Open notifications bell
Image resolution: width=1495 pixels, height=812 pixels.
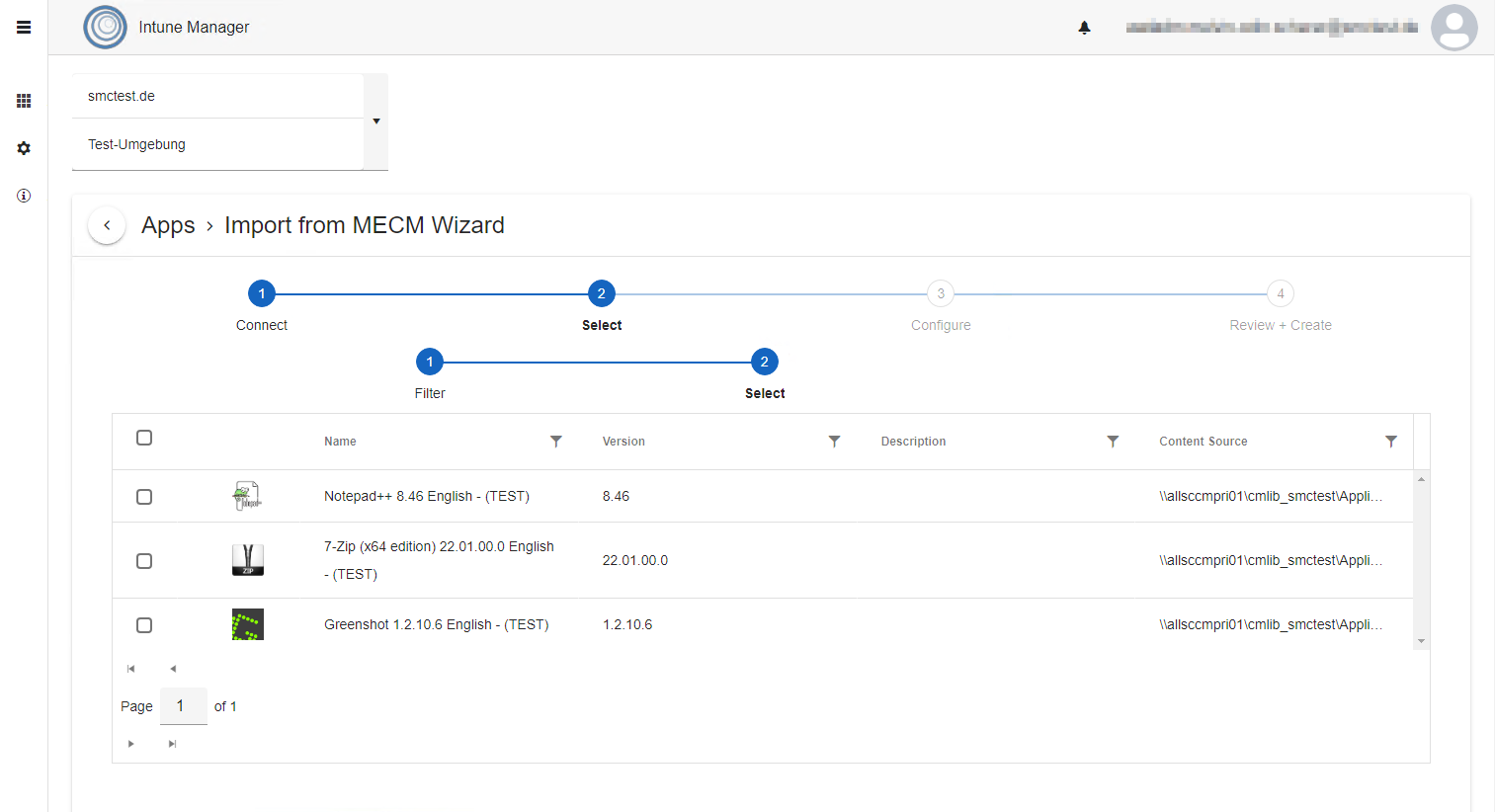1084,28
